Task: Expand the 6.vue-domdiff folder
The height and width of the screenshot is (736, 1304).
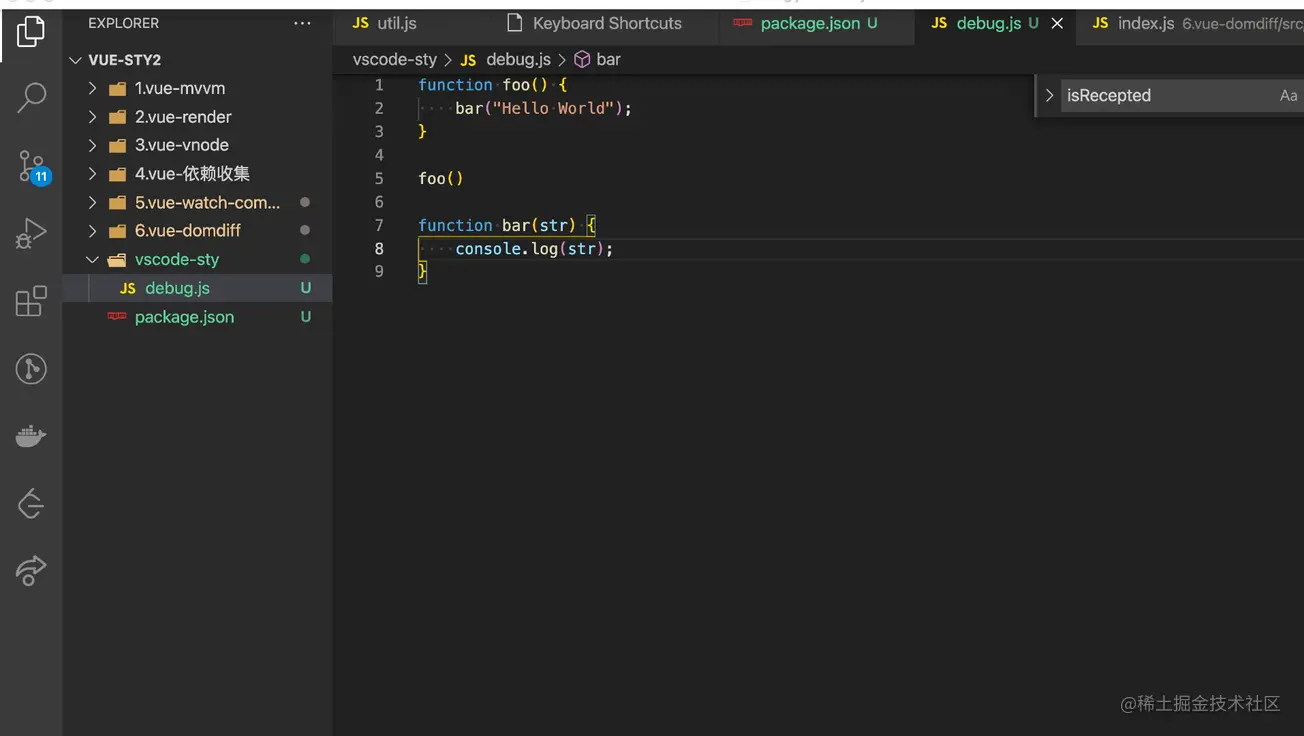Action: pos(187,230)
